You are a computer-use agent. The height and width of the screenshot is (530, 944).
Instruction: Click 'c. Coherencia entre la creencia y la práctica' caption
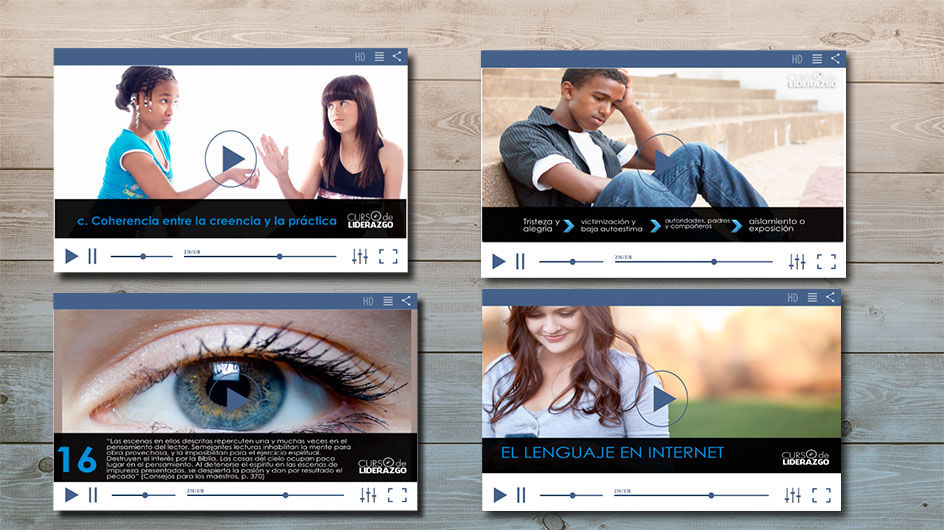pos(207,221)
